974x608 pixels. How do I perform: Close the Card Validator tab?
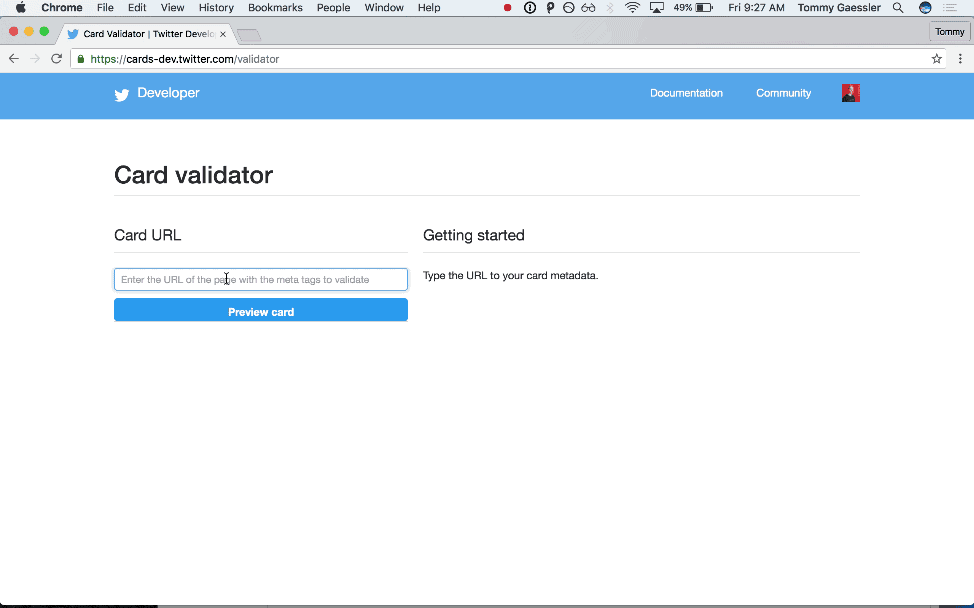tap(223, 34)
